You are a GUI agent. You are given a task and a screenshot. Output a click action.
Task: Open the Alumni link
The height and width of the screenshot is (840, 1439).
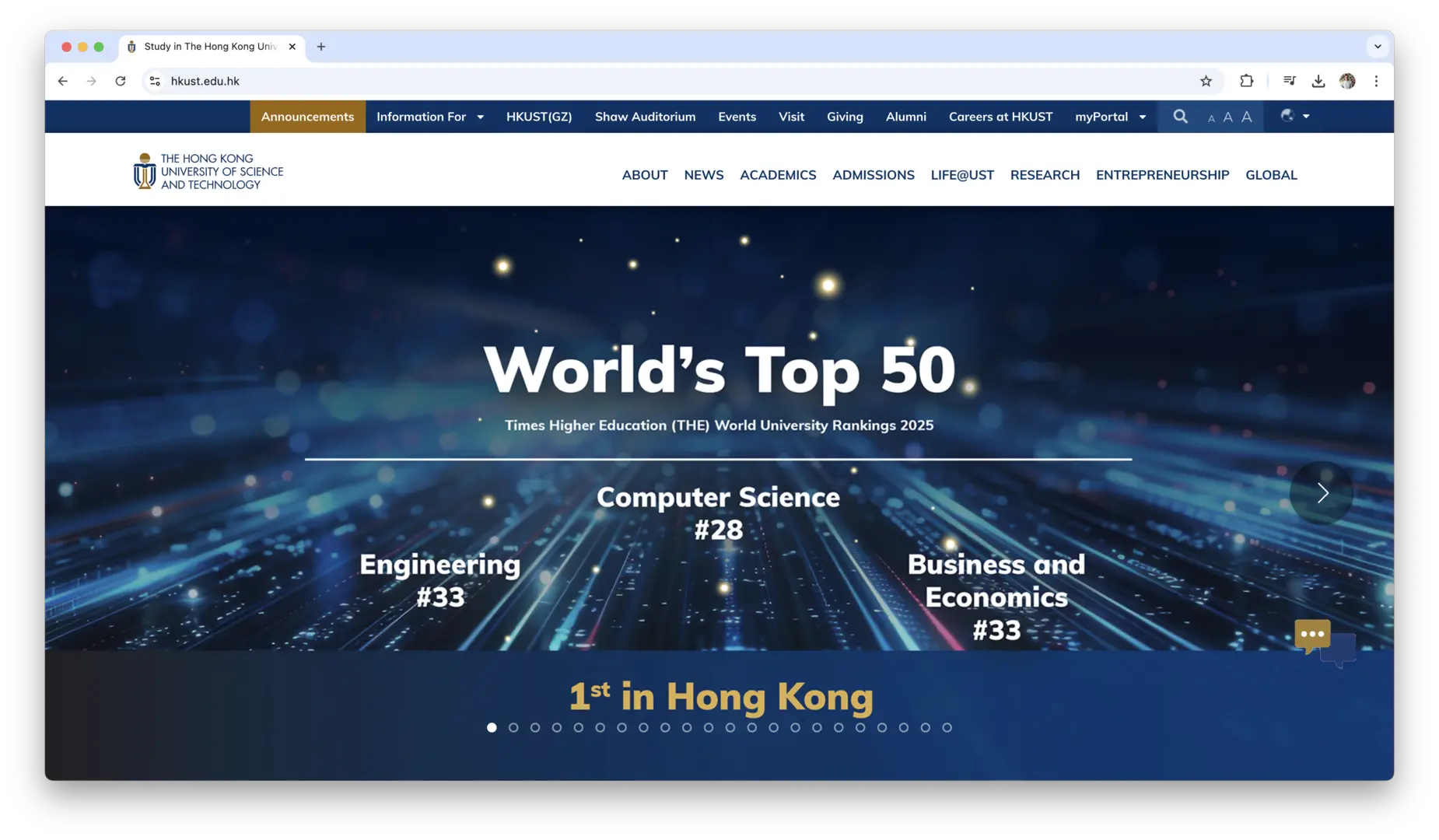tap(905, 117)
